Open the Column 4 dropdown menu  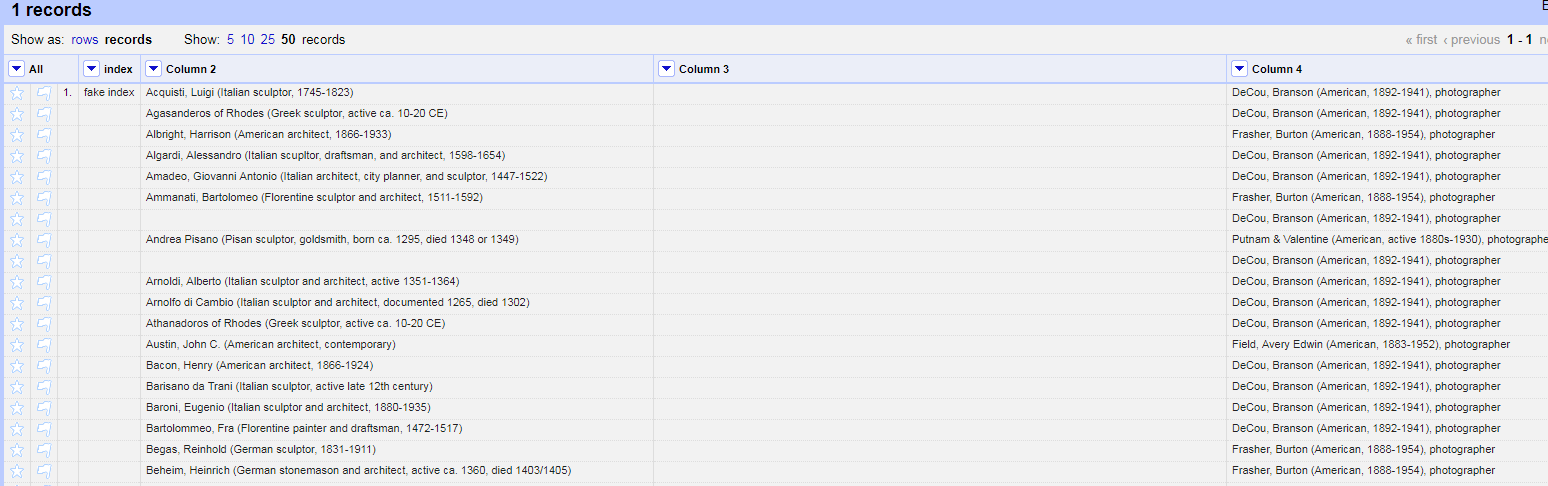1239,69
